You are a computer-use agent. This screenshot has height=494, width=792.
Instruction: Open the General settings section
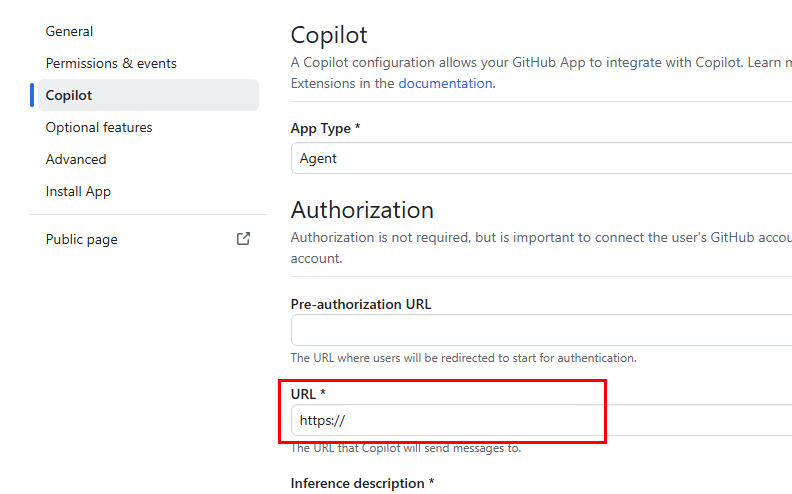(x=70, y=31)
